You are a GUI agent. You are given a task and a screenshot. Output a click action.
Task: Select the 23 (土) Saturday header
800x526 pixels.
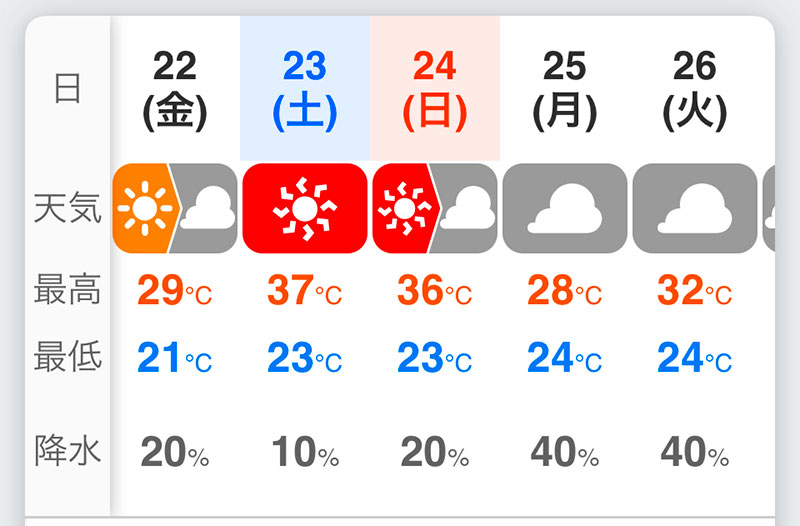click(305, 90)
